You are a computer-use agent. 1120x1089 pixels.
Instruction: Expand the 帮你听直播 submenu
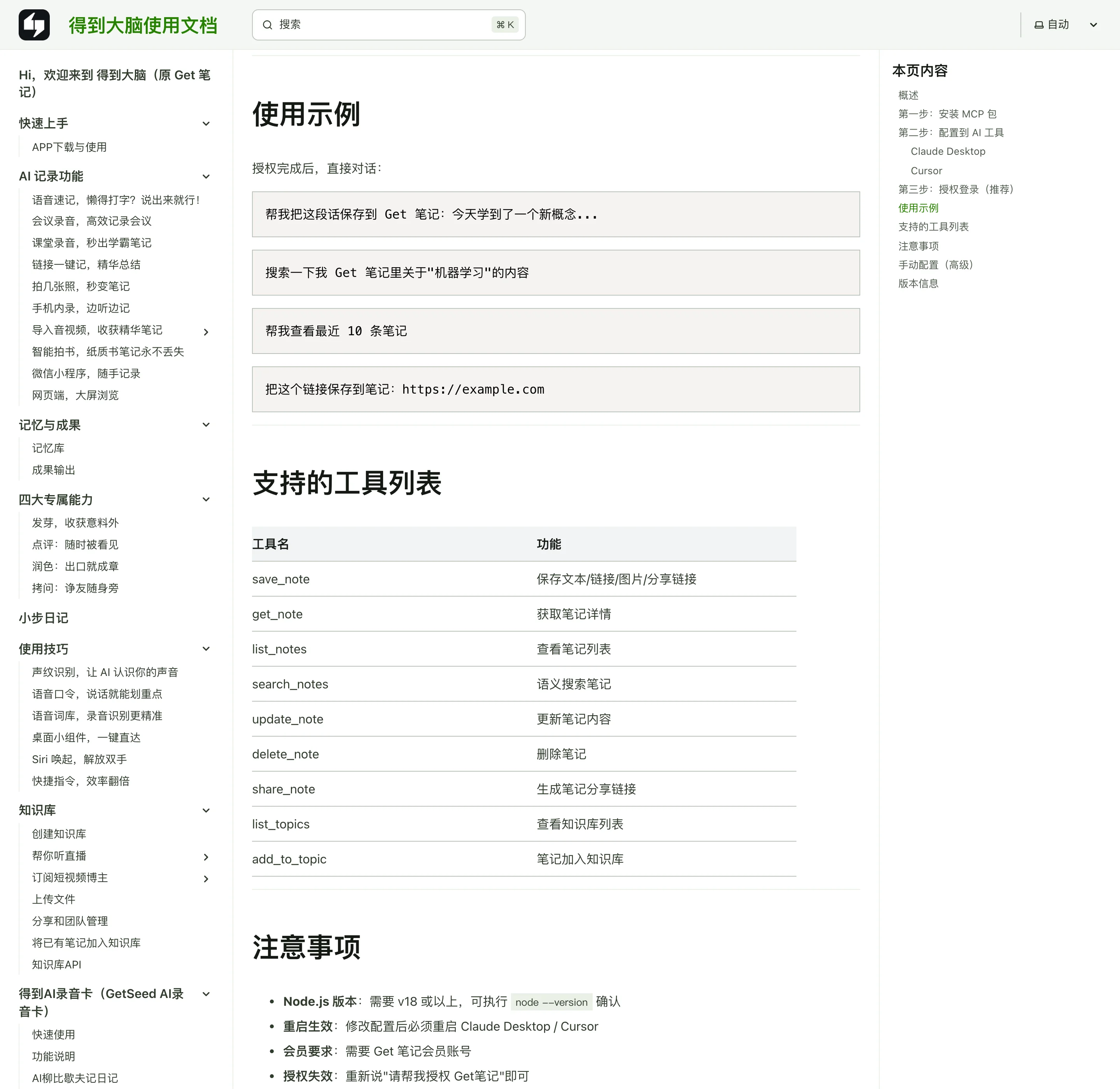(206, 857)
